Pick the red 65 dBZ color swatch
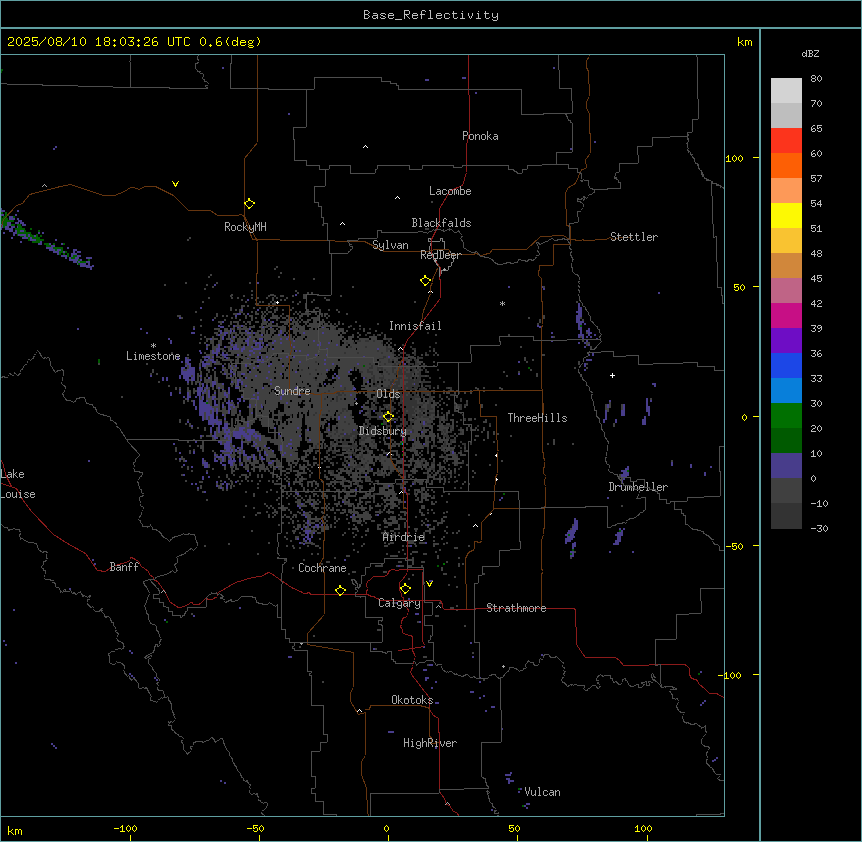862x842 pixels. pyautogui.click(x=786, y=140)
